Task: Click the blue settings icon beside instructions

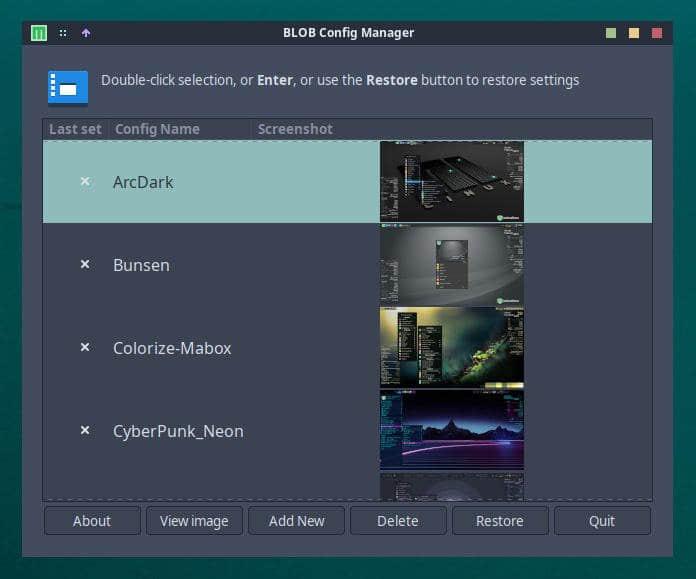Action: pos(68,88)
